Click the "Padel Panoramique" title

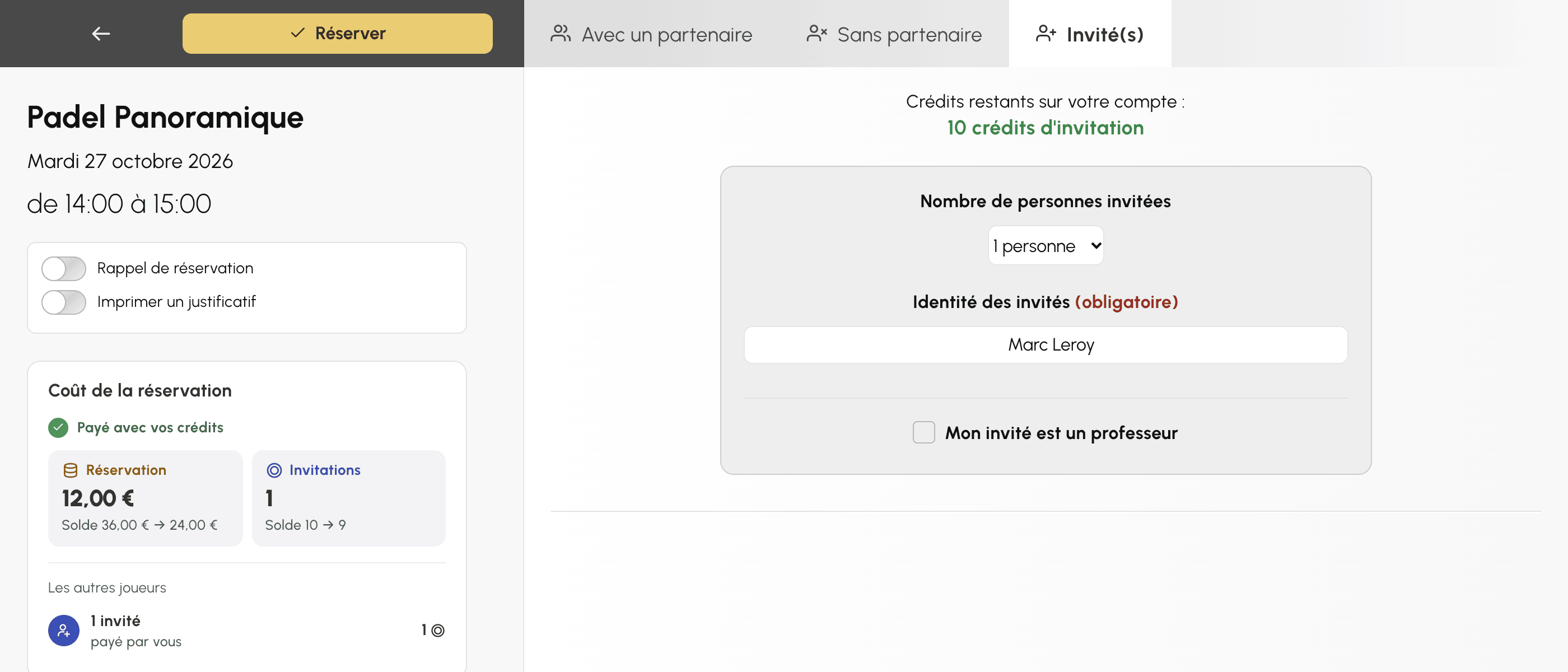165,117
